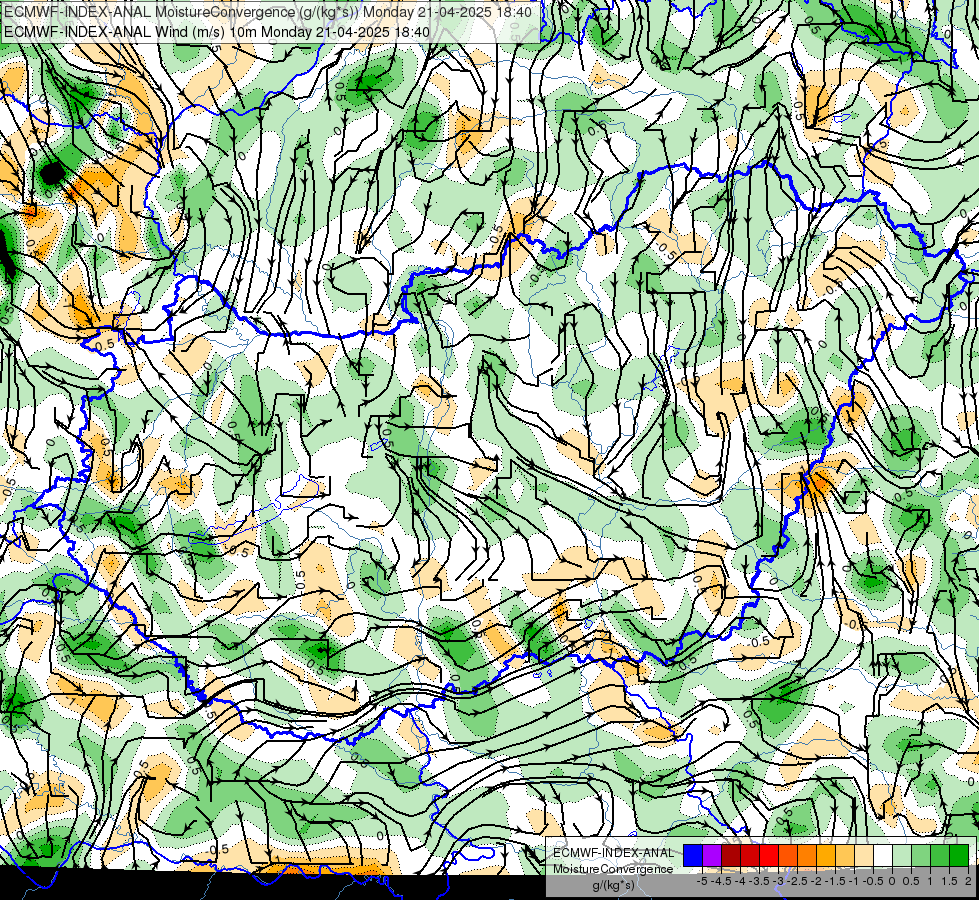
Task: Click the darkest red legend swatch
Action: (731, 856)
